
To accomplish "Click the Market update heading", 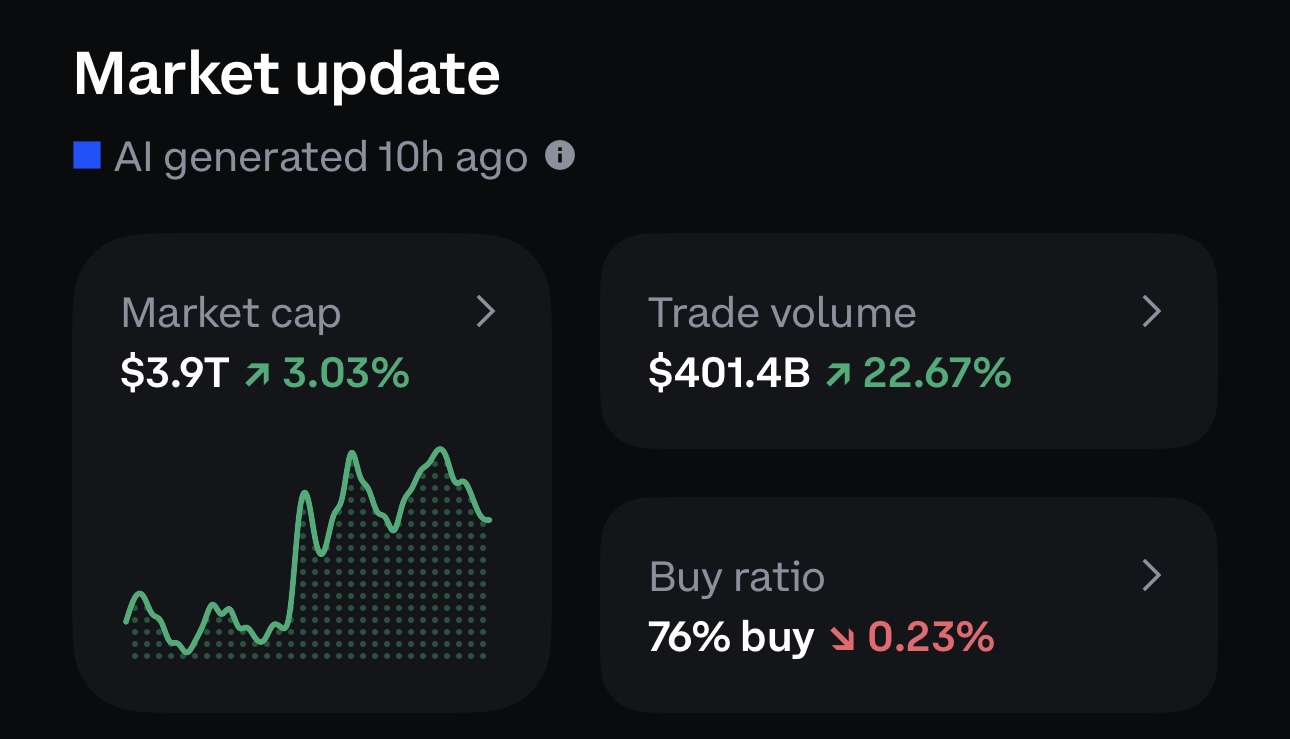I will (287, 73).
